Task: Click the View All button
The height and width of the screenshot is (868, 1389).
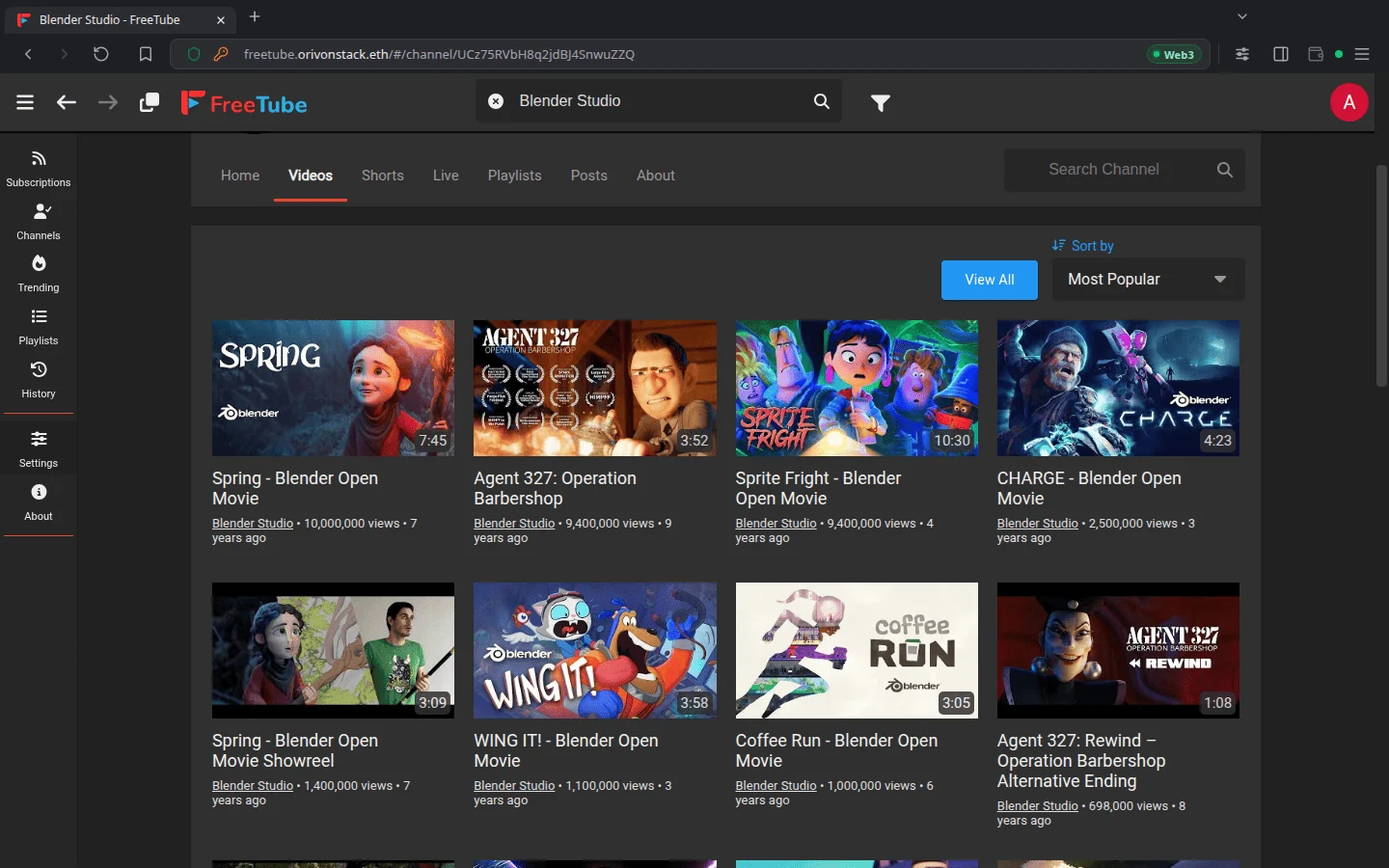Action: 990,280
